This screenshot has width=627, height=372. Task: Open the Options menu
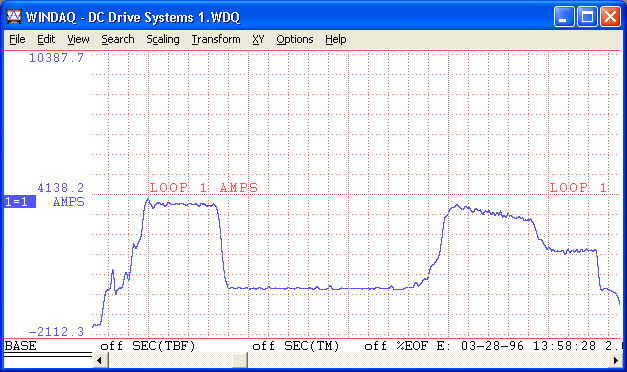[295, 39]
